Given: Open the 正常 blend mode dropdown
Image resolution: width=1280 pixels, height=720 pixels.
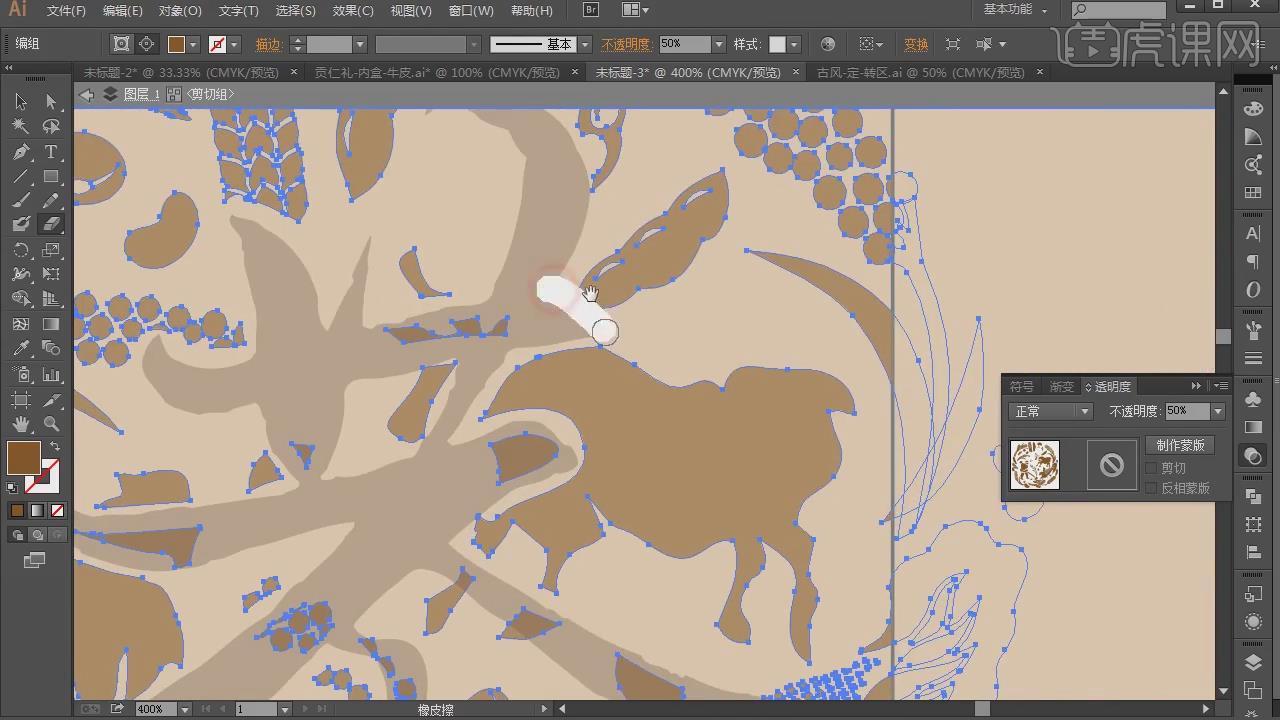Looking at the screenshot, I should pos(1051,411).
